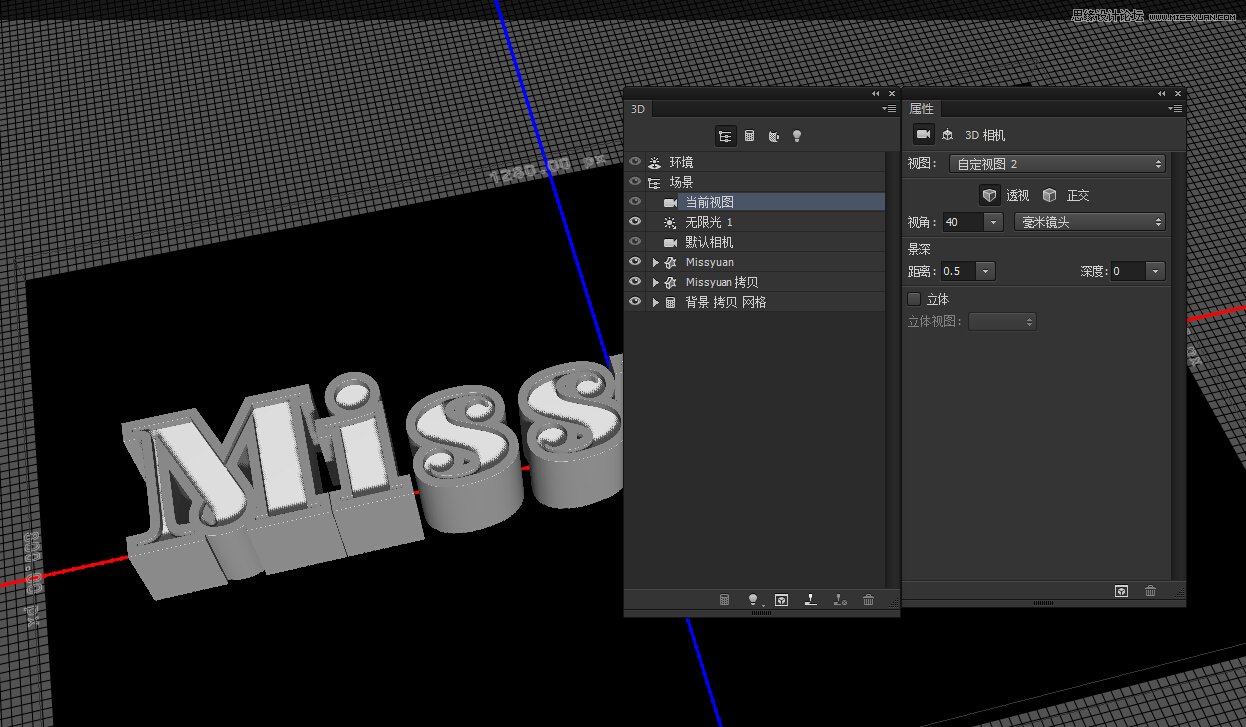Expand the Missyuan 拷贝 tree item
The width and height of the screenshot is (1246, 727).
655,281
